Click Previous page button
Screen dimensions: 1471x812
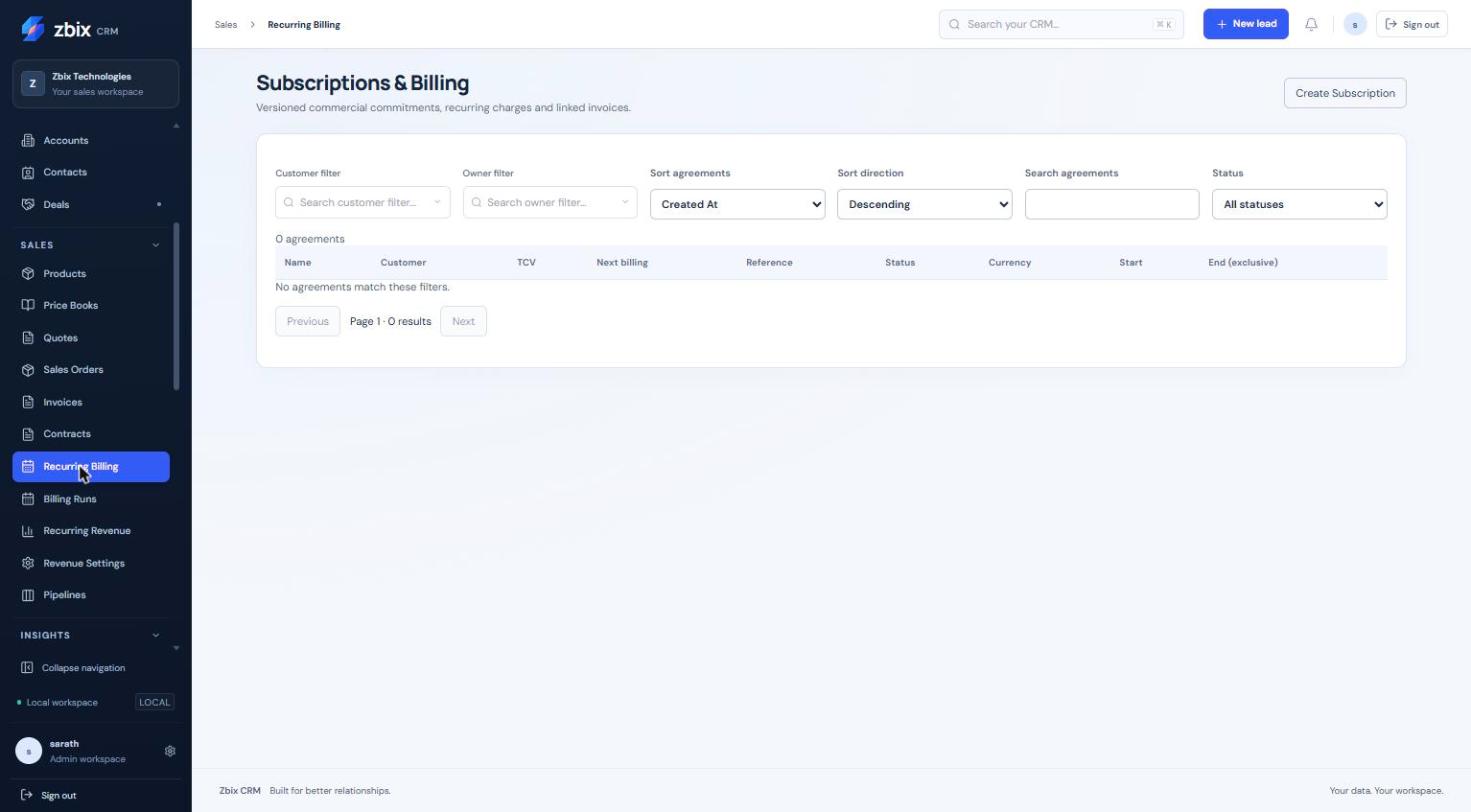308,321
